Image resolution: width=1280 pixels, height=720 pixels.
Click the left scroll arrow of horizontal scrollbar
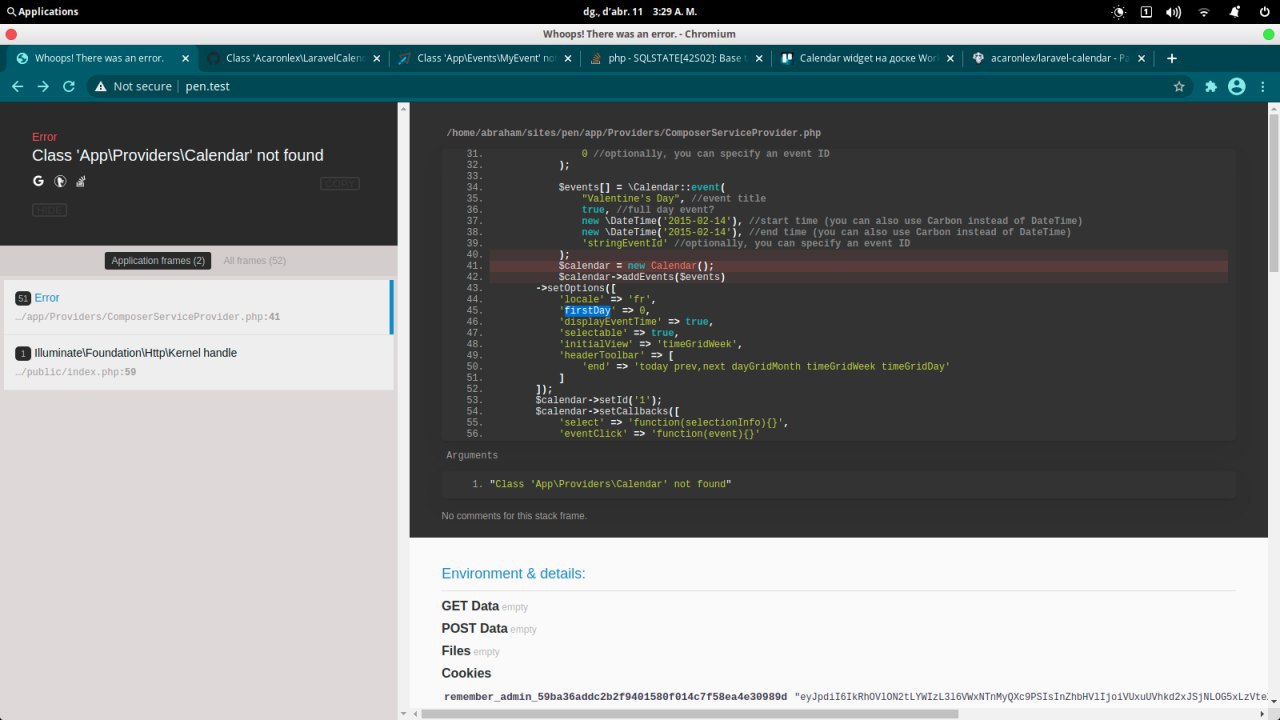tap(415, 714)
